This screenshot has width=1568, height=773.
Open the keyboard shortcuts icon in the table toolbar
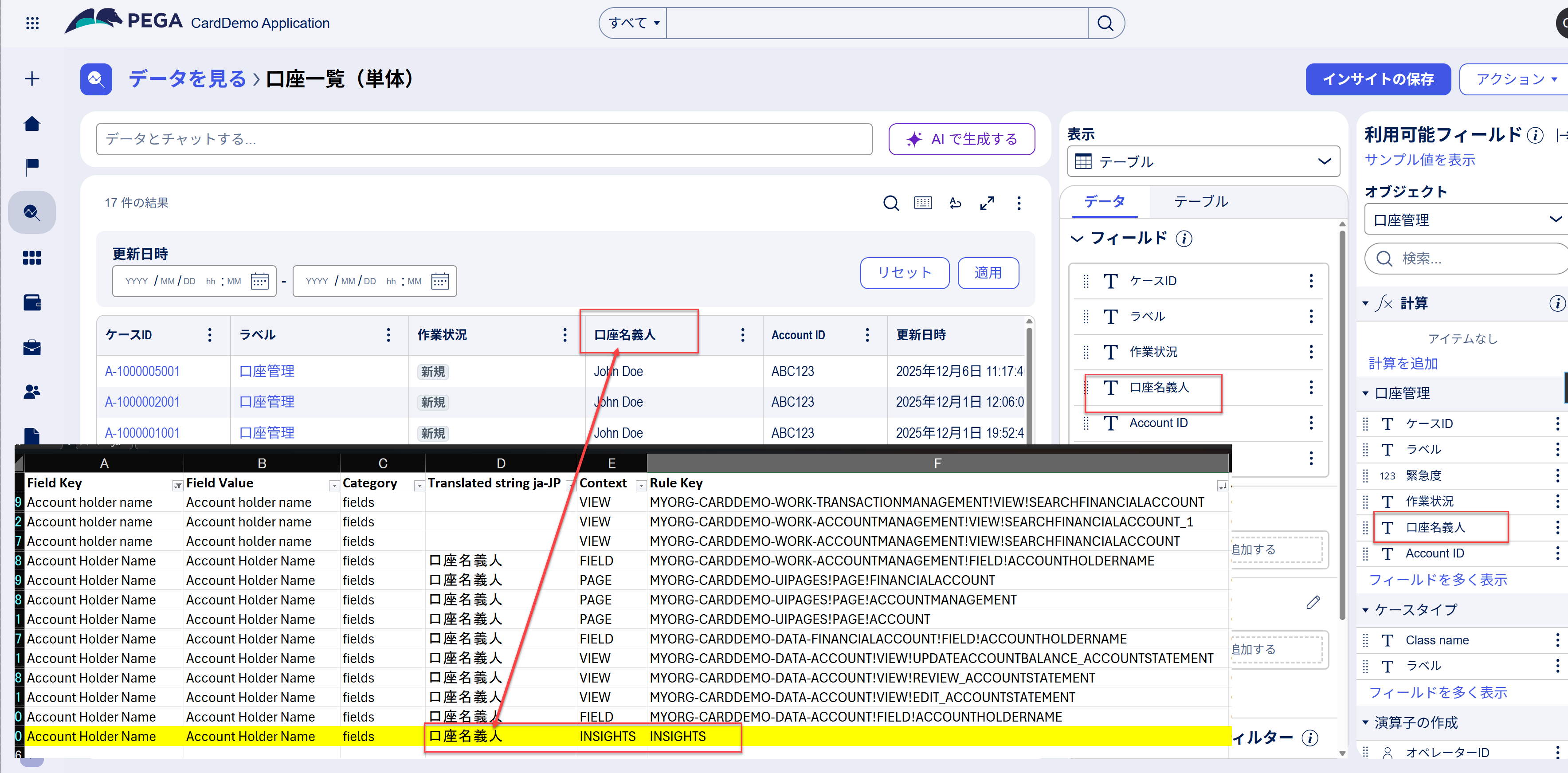click(x=923, y=203)
